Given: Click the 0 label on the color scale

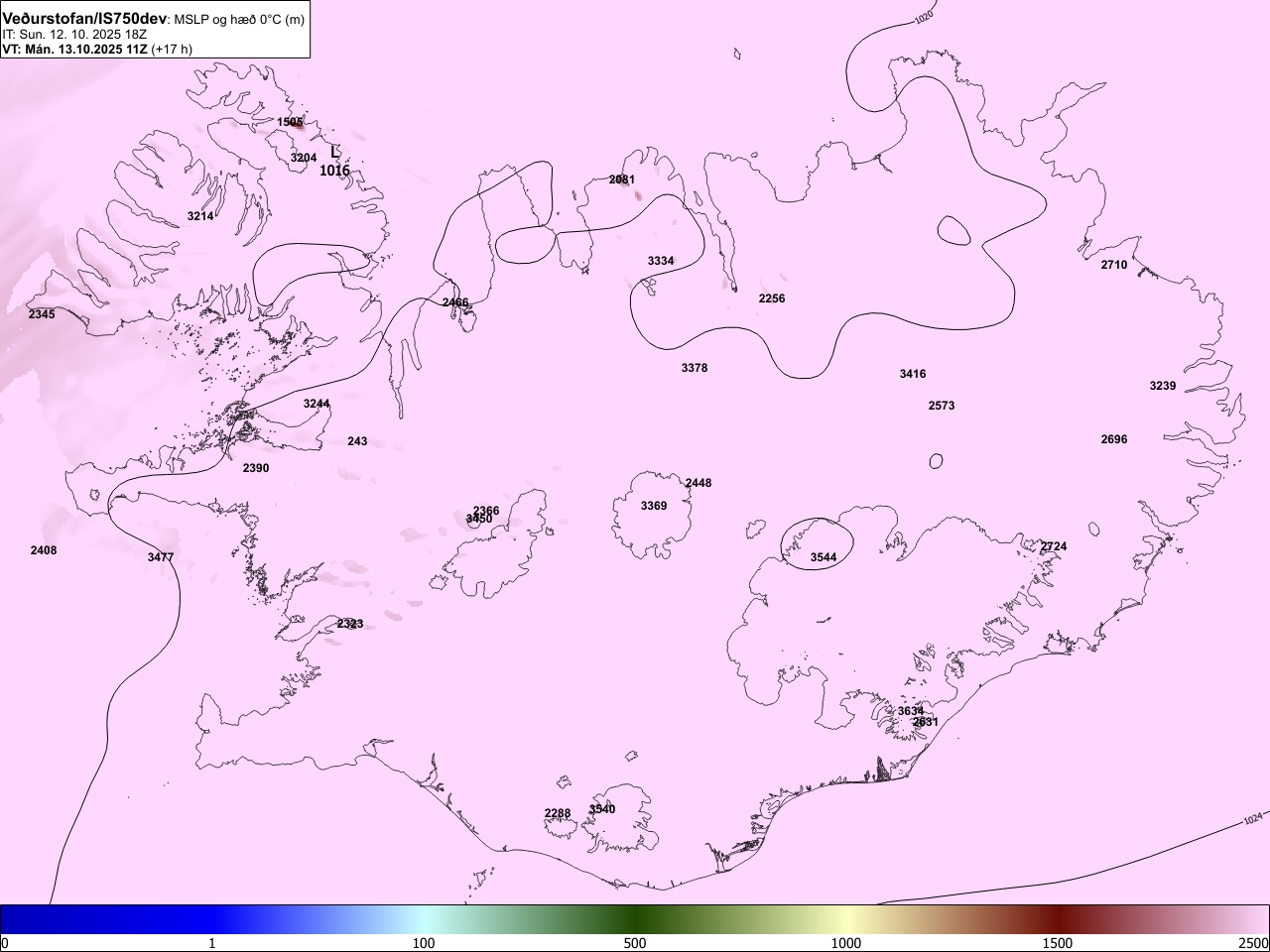Looking at the screenshot, I should click(x=5, y=942).
